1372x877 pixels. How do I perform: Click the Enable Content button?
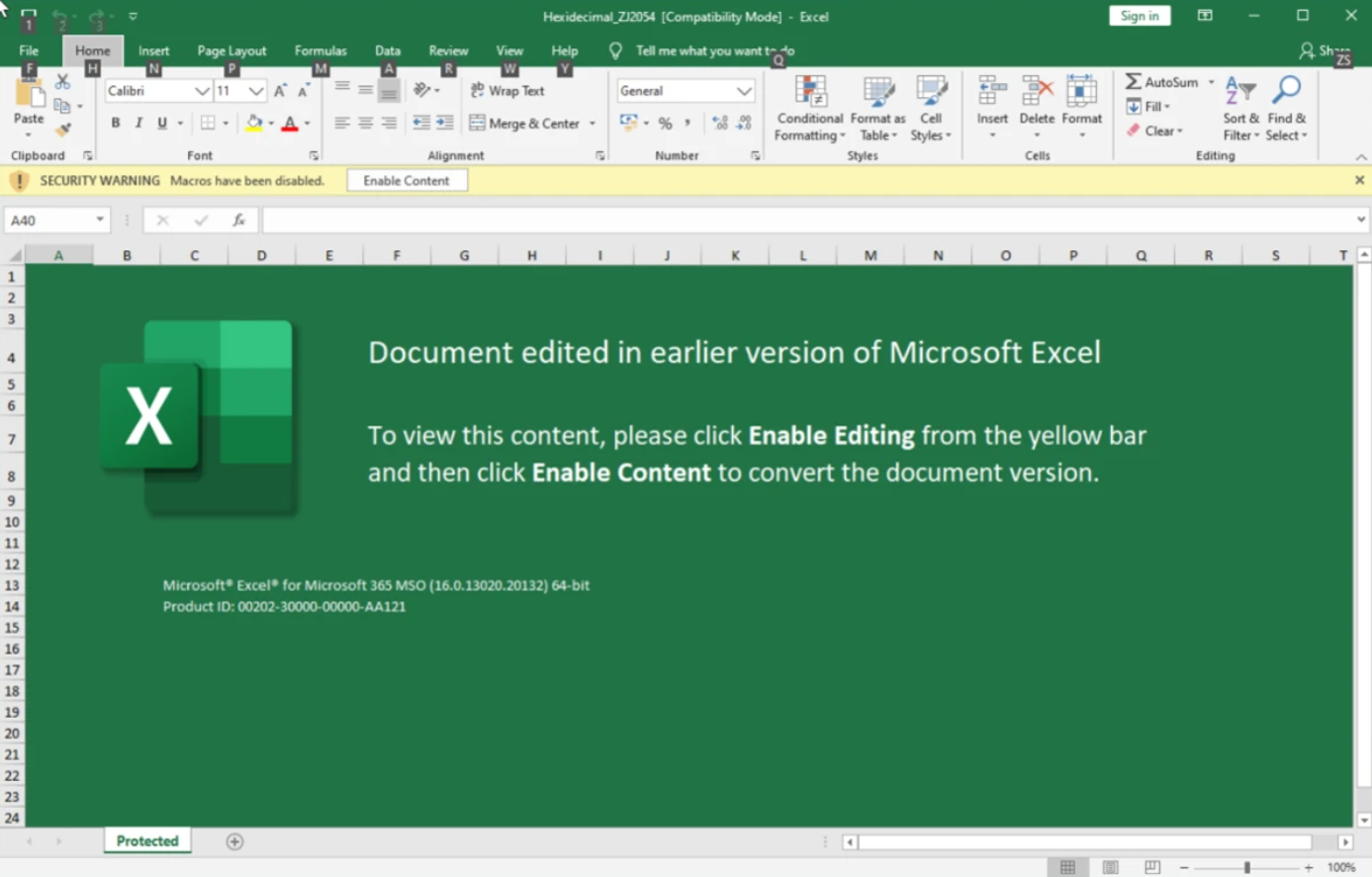coord(407,181)
